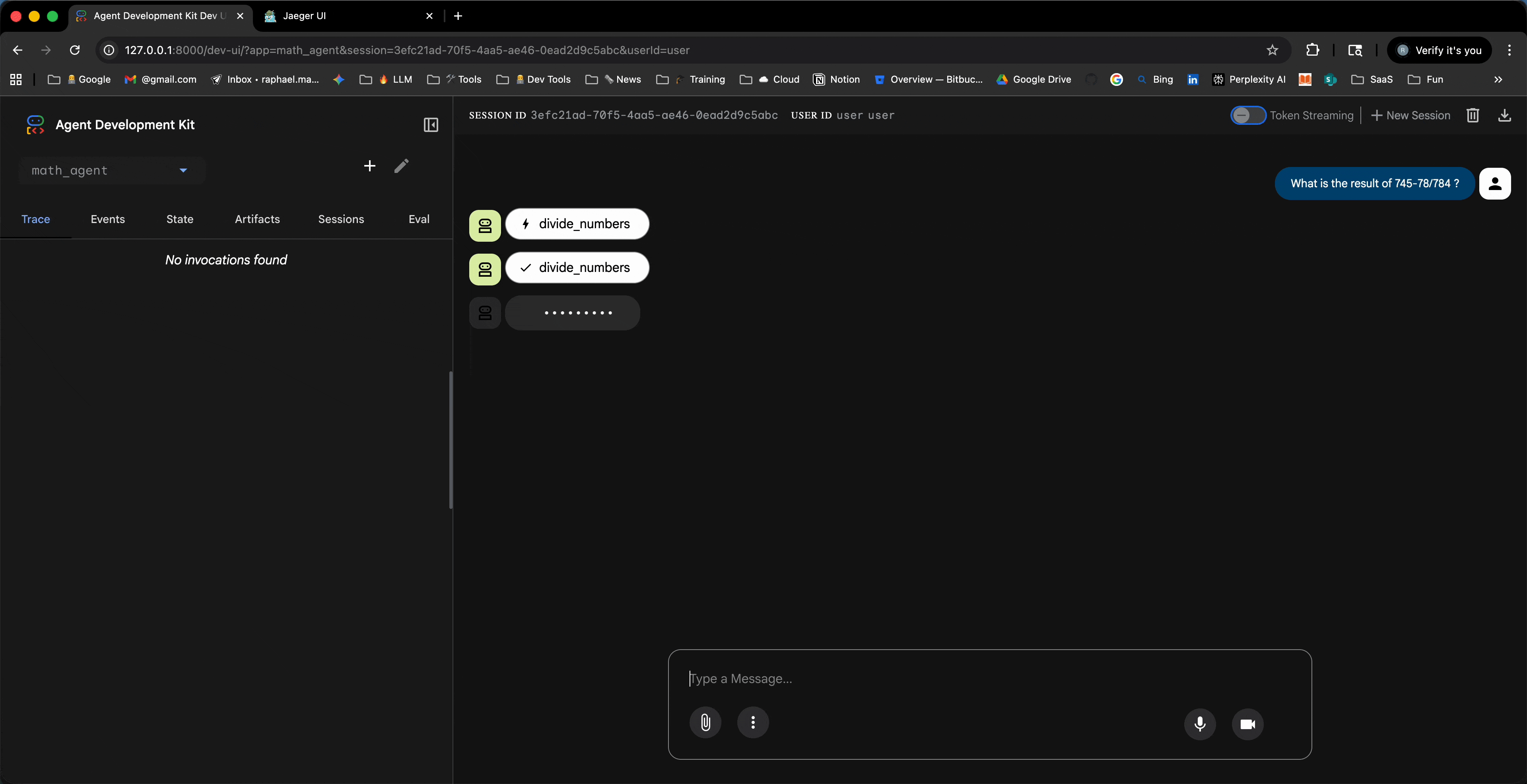Delete the session using the trash icon

(x=1473, y=116)
